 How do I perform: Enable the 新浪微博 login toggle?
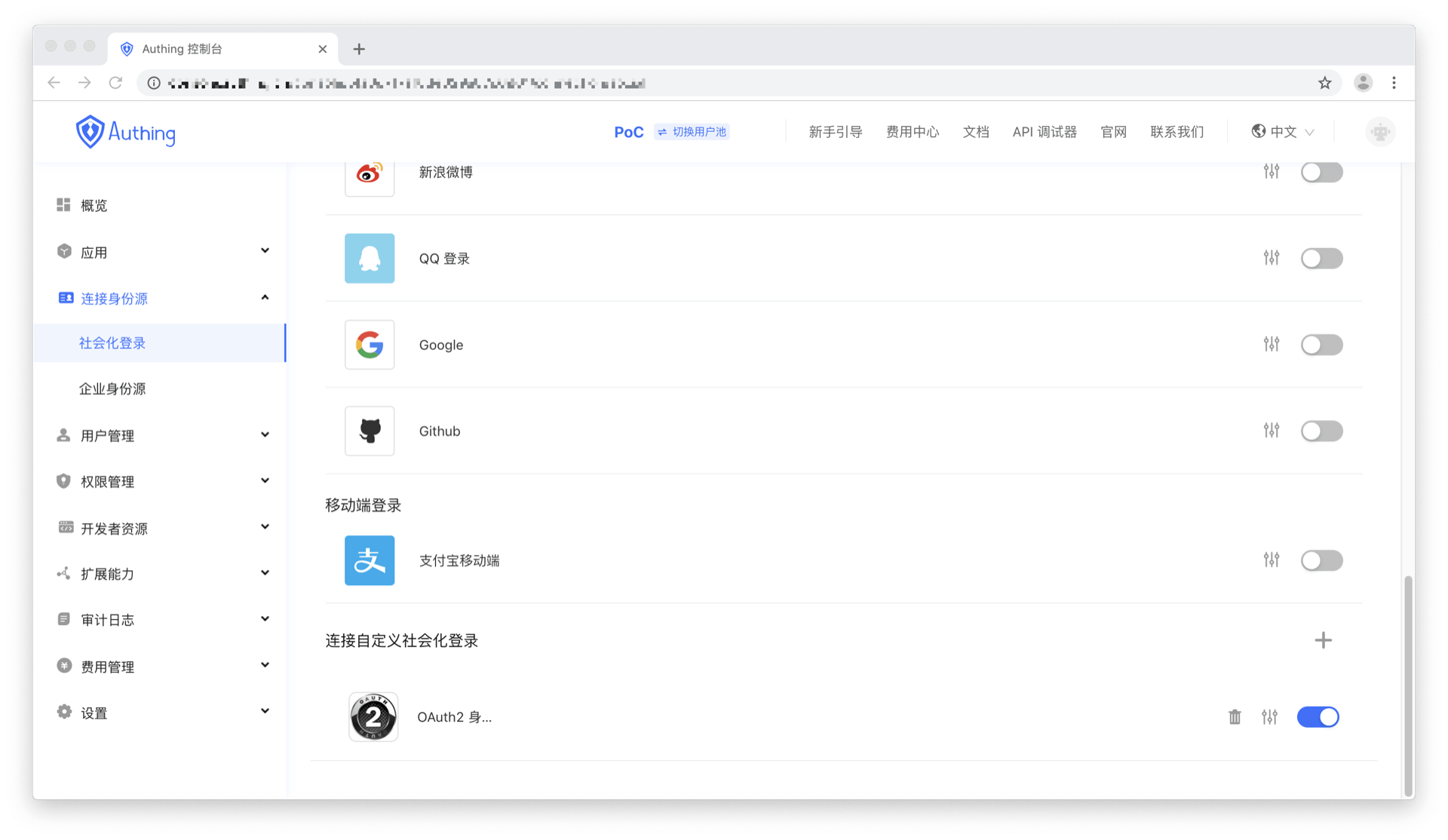[1321, 172]
